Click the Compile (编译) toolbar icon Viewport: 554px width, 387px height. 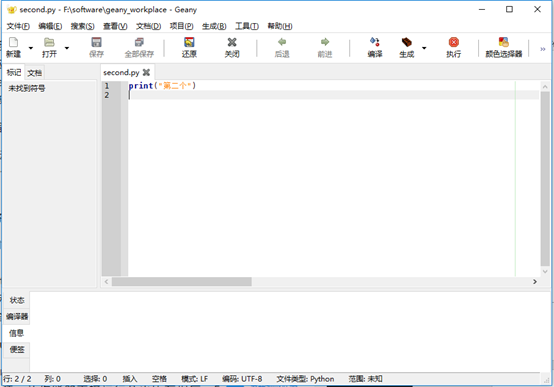tap(375, 42)
